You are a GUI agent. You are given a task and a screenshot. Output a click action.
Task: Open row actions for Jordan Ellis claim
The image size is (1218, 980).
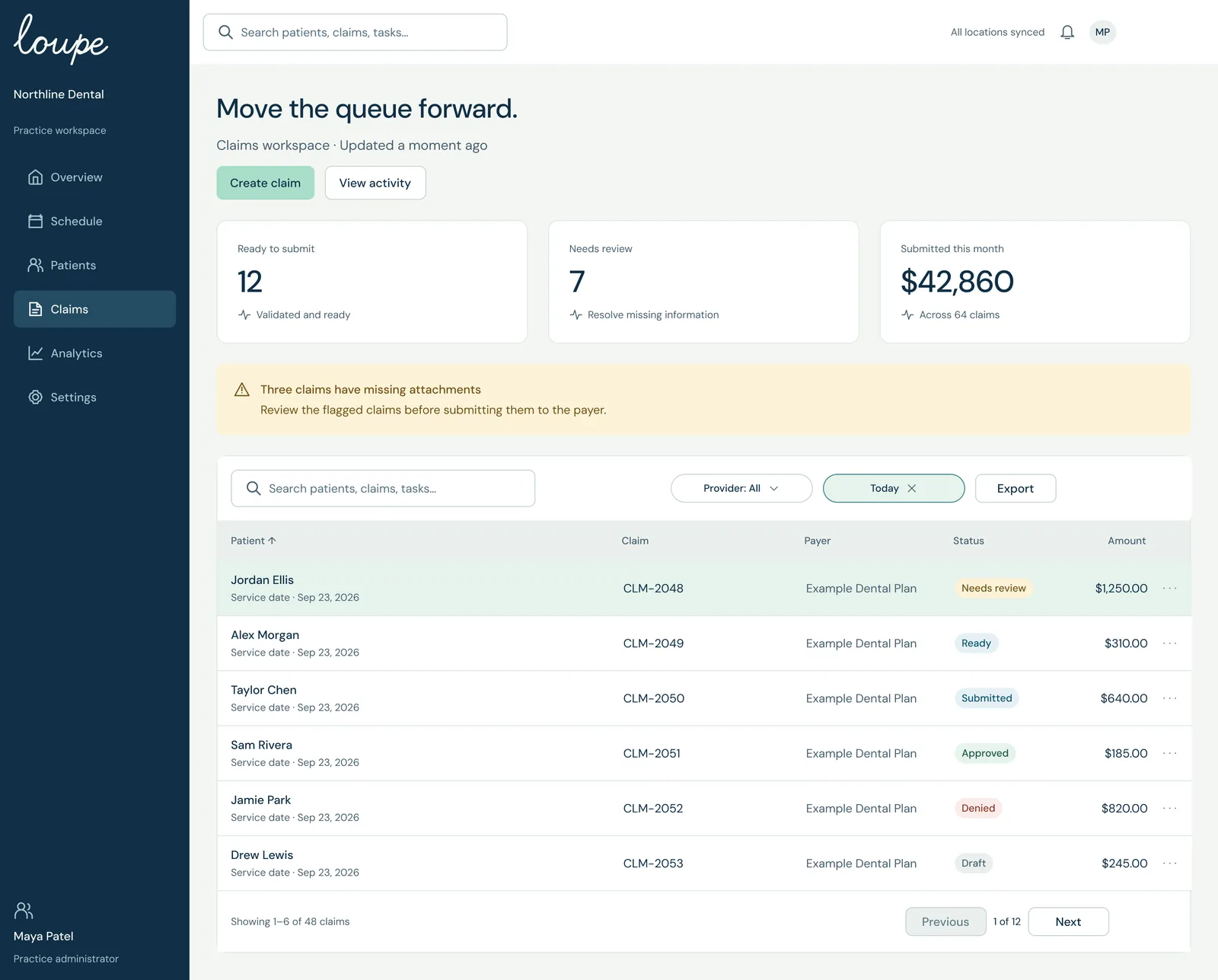coord(1170,589)
